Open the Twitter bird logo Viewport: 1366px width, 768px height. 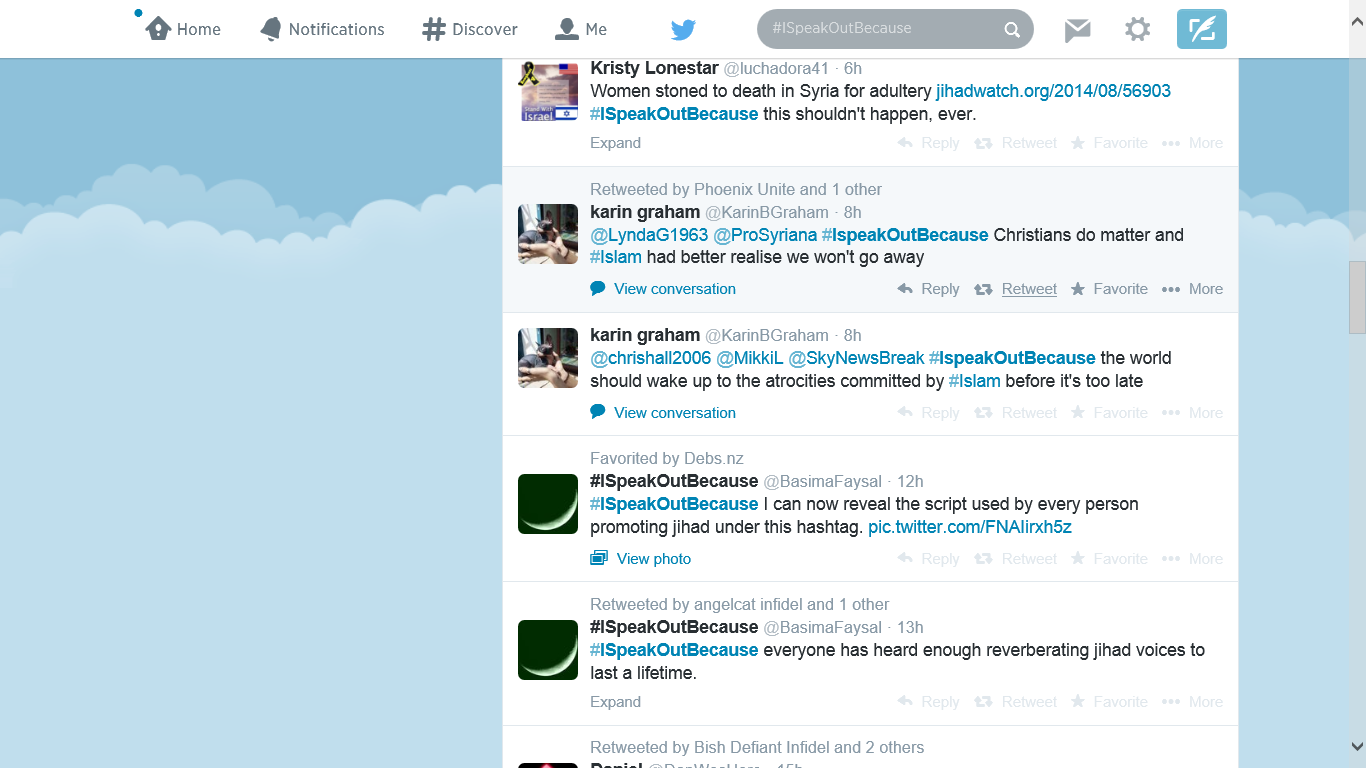[x=683, y=30]
